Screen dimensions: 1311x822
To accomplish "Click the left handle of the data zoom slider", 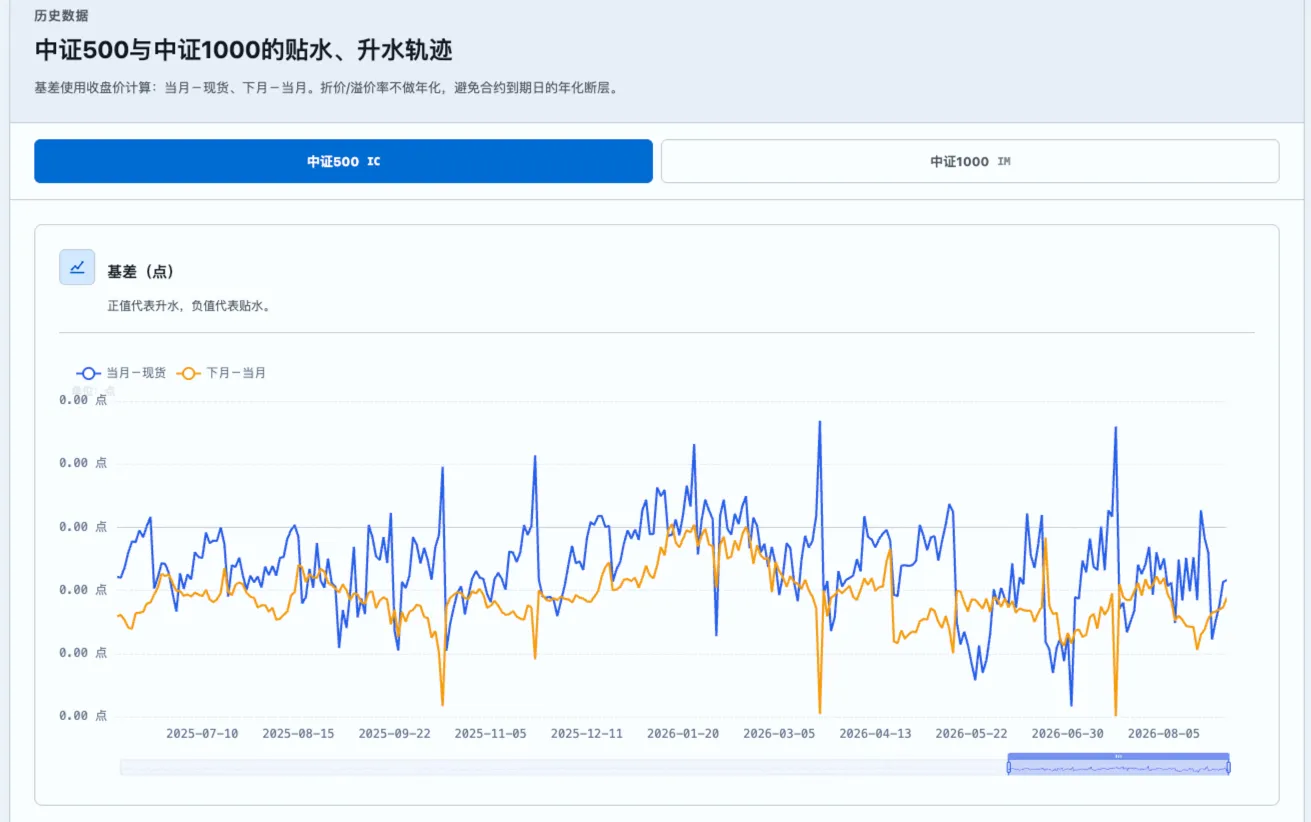I will (x=1008, y=767).
